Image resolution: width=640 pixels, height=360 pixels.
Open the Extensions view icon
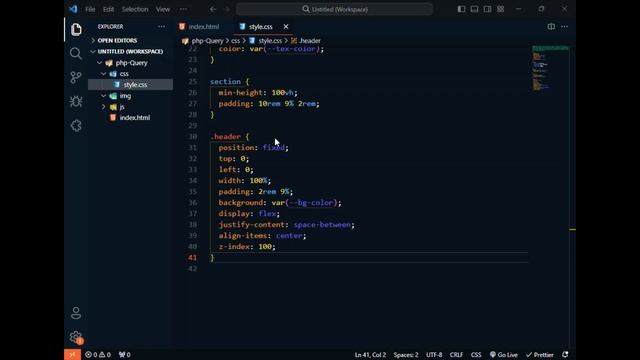pyautogui.click(x=76, y=125)
